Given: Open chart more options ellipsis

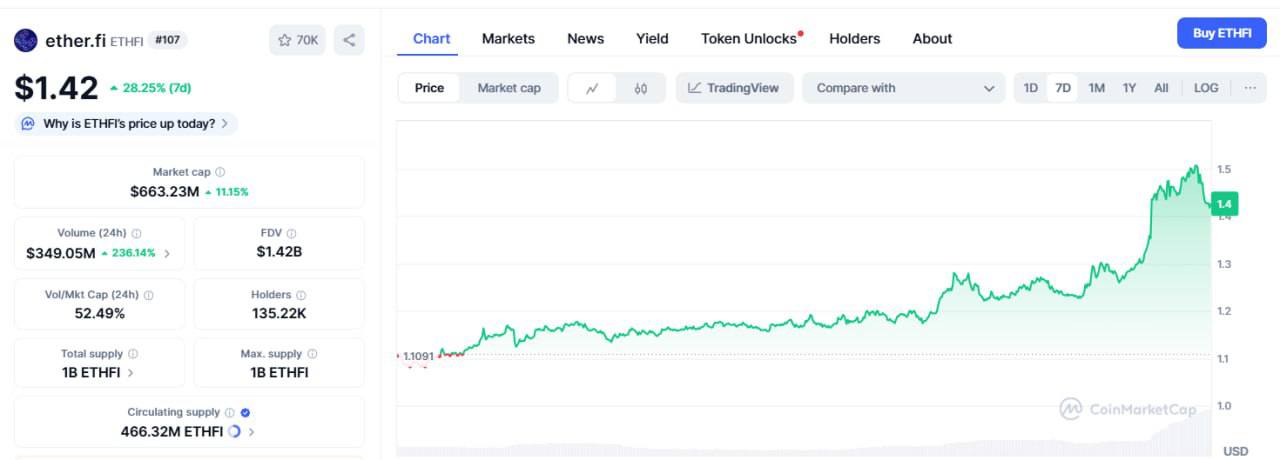Looking at the screenshot, I should pos(1250,88).
